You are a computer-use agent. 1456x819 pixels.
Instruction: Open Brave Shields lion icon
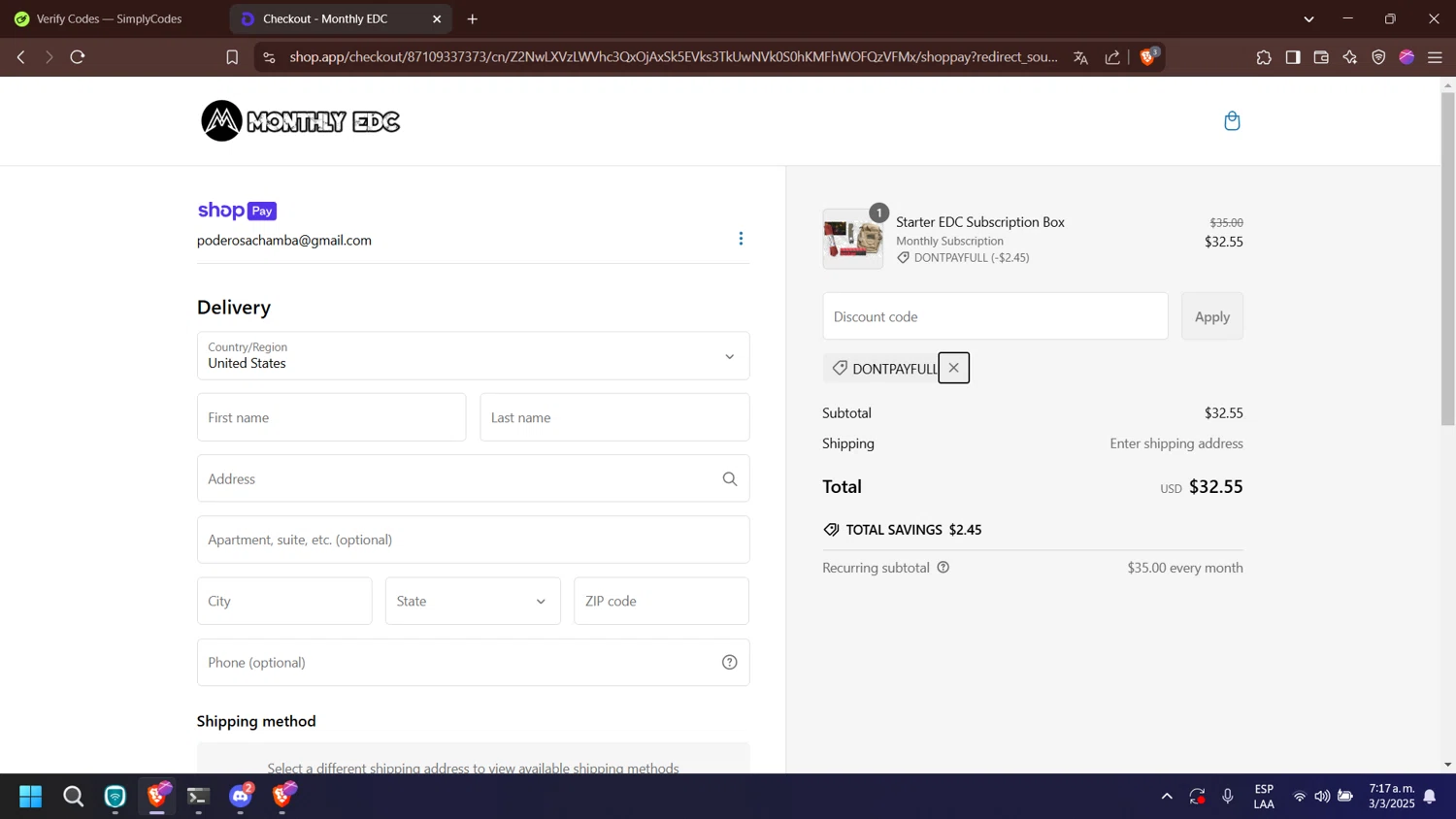[x=1148, y=56]
